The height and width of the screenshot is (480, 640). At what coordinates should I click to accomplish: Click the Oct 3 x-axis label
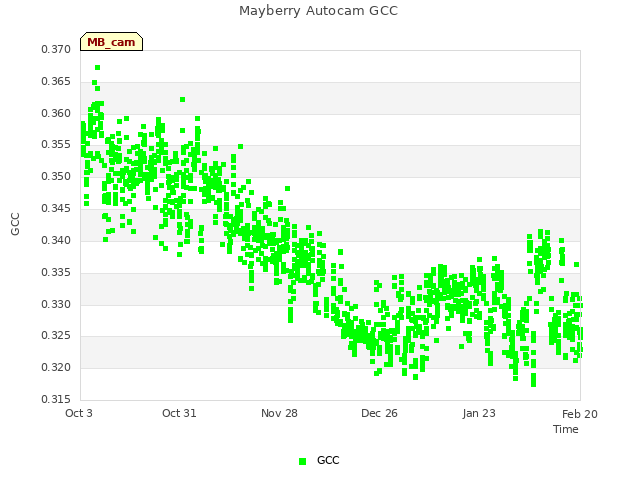[79, 413]
